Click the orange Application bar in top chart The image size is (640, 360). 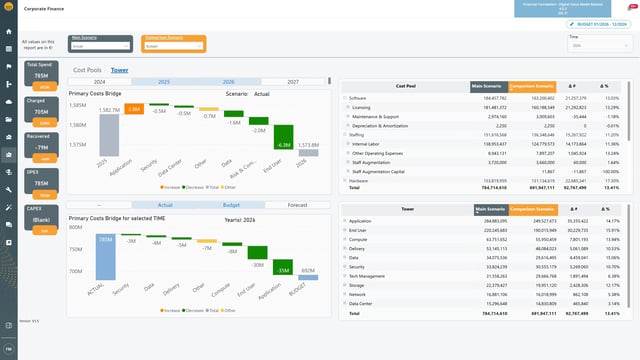tap(134, 109)
